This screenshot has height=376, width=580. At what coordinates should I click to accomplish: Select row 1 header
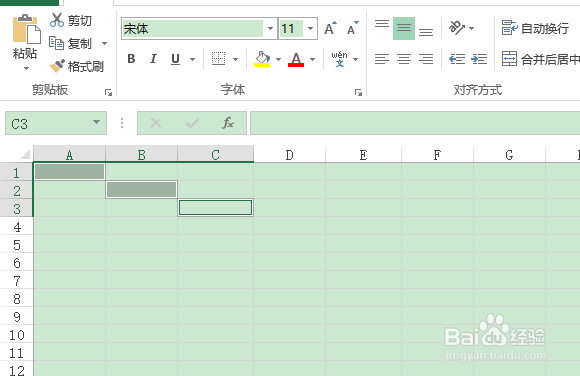pos(16,172)
